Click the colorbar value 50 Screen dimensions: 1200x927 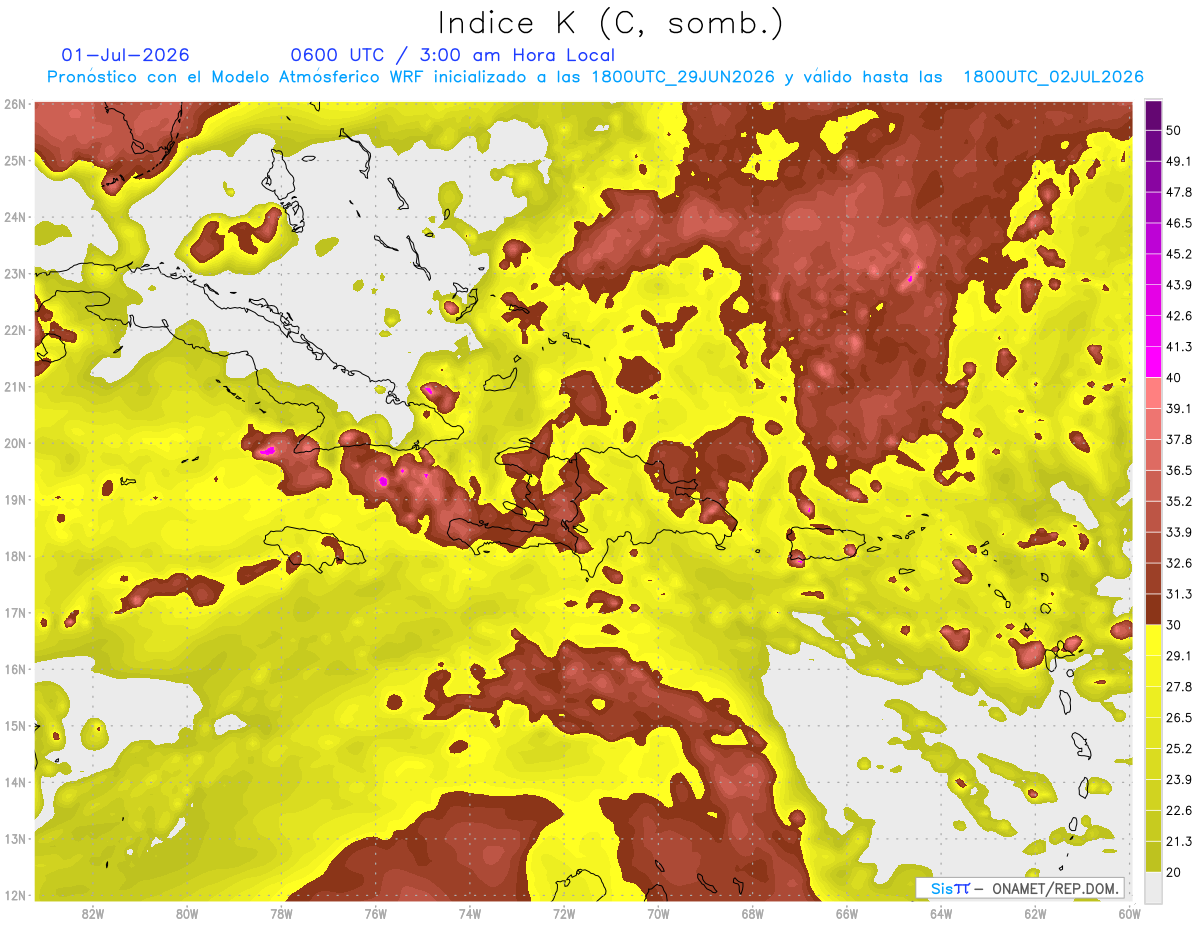point(1174,130)
